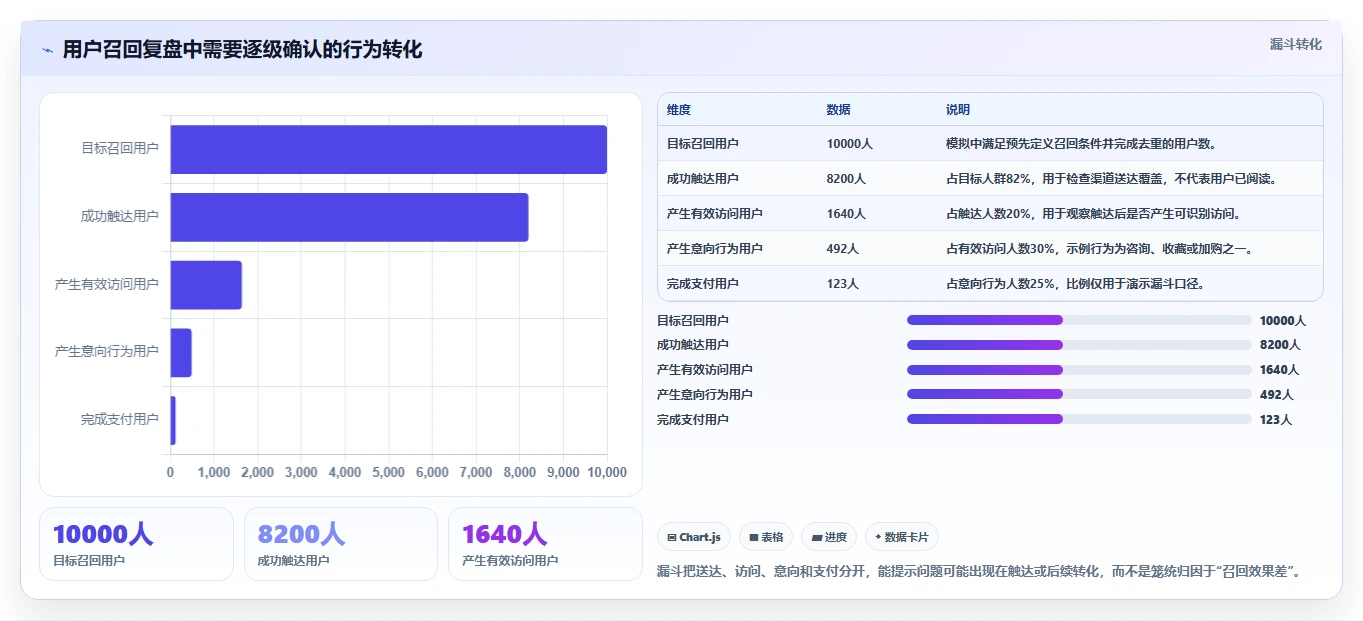
Task: Click the progress bar showing 492人
Action: click(1079, 395)
